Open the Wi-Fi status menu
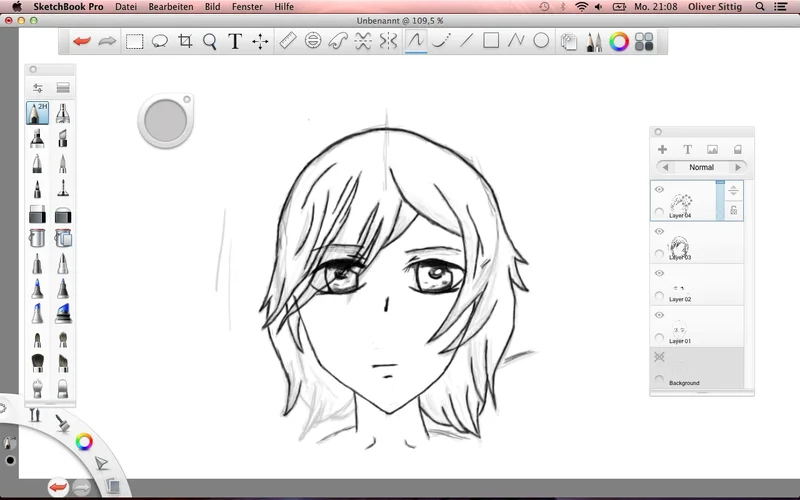The width and height of the screenshot is (800, 500). [x=581, y=7]
